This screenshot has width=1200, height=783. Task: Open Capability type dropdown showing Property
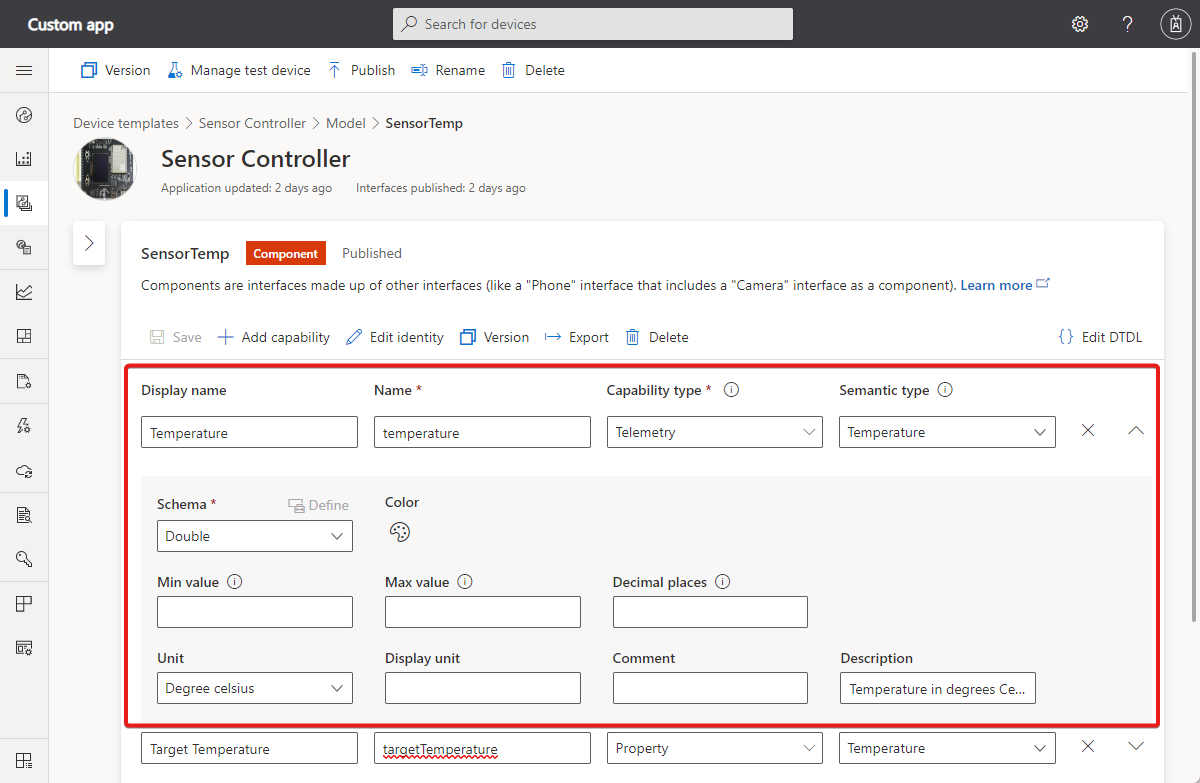(x=715, y=748)
